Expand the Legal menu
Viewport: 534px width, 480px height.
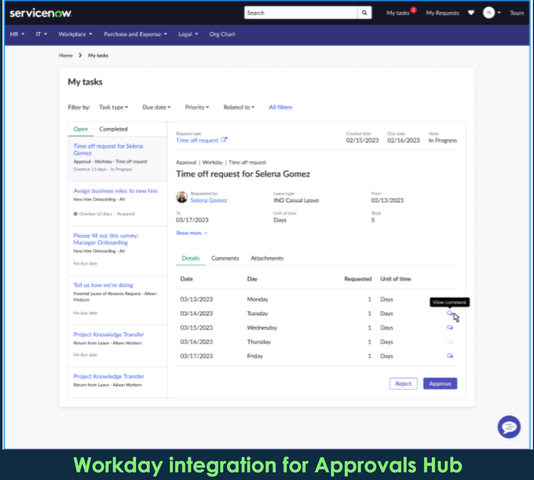point(188,34)
